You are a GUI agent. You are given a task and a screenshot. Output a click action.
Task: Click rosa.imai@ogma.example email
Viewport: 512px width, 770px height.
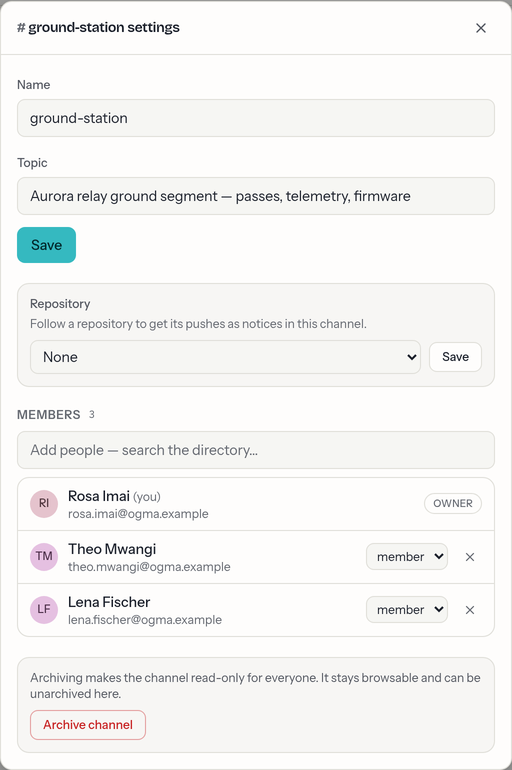pos(138,514)
